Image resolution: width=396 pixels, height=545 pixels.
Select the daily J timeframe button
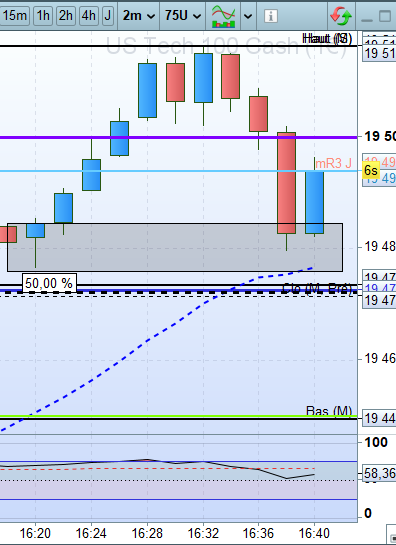click(x=108, y=16)
